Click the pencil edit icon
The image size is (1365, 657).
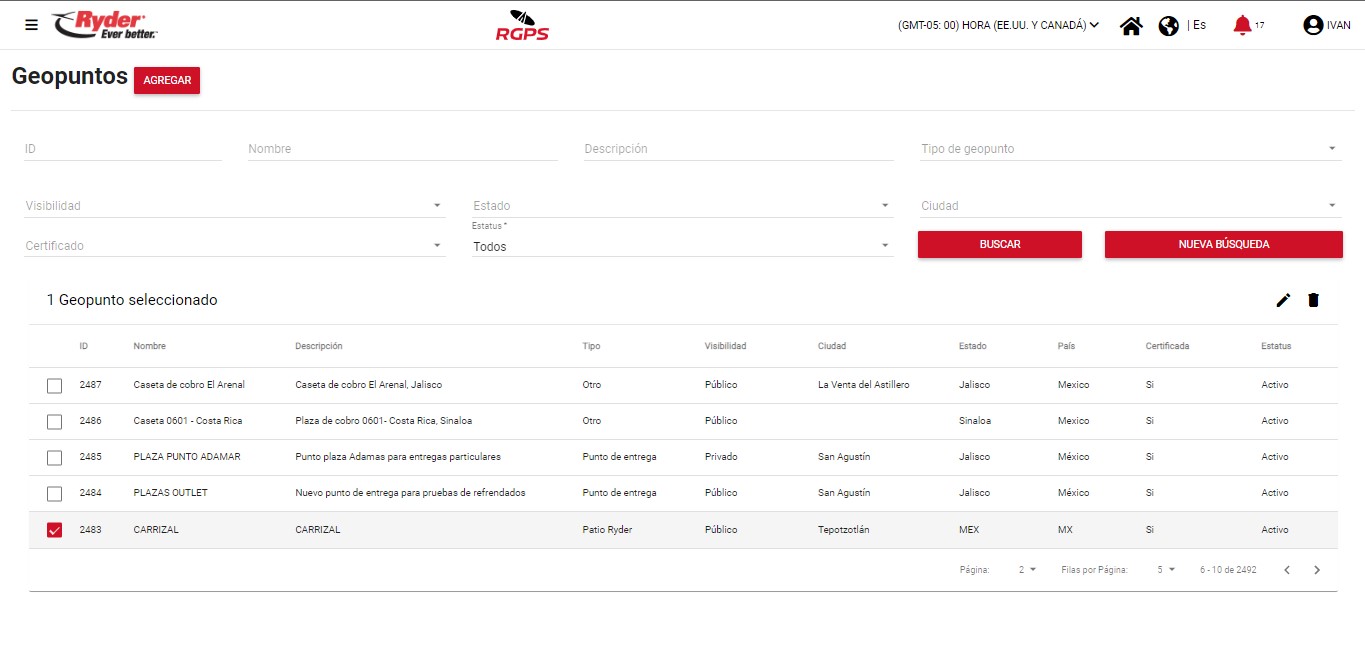1283,300
